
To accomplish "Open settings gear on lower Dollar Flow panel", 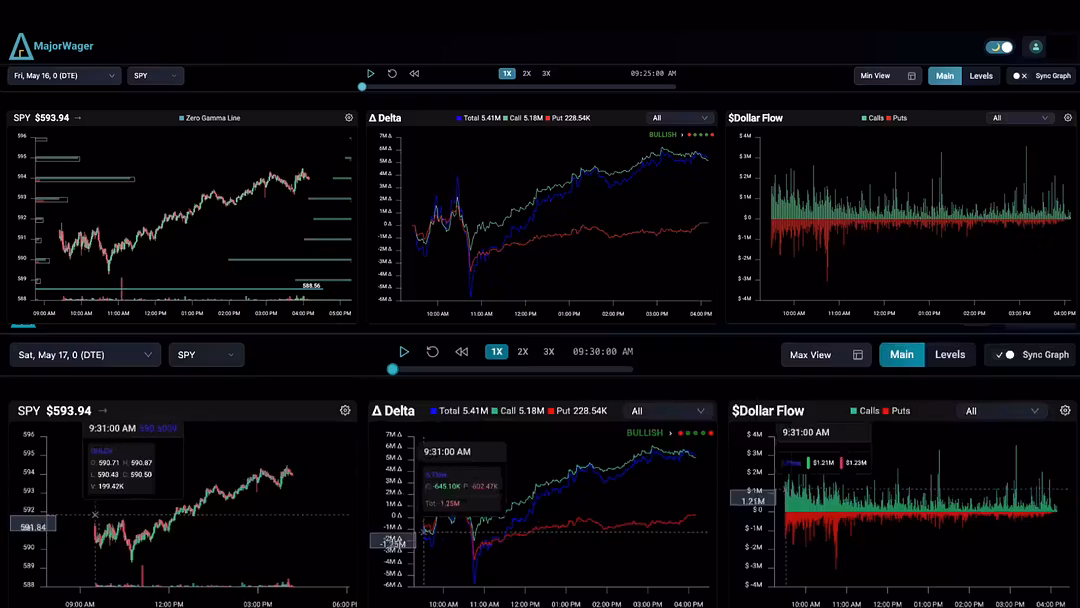I will 1065,411.
